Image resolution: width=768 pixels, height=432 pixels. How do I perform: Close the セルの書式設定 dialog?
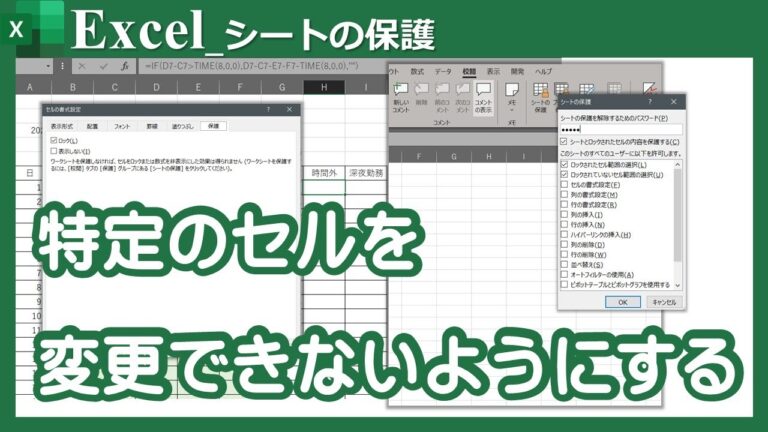tap(289, 109)
